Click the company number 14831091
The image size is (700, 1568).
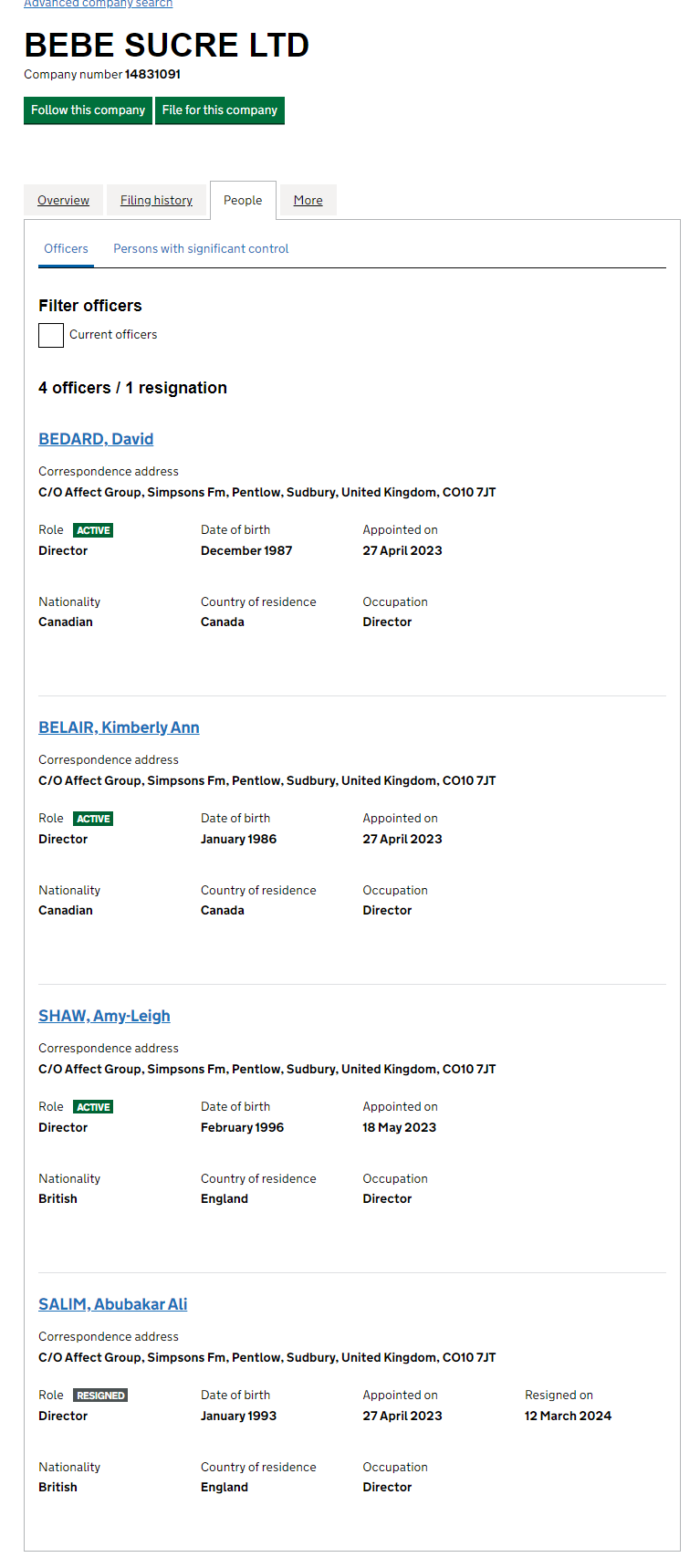[x=152, y=75]
